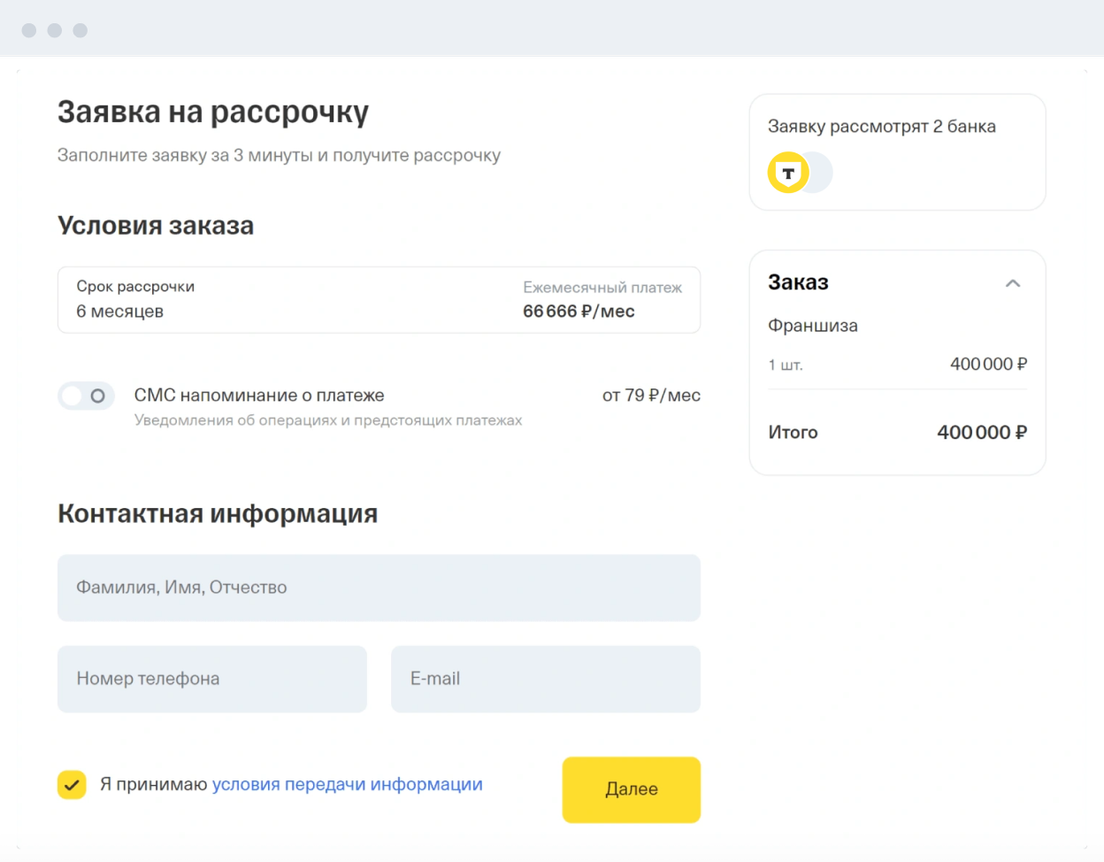Select the E-mail input field

click(x=545, y=679)
